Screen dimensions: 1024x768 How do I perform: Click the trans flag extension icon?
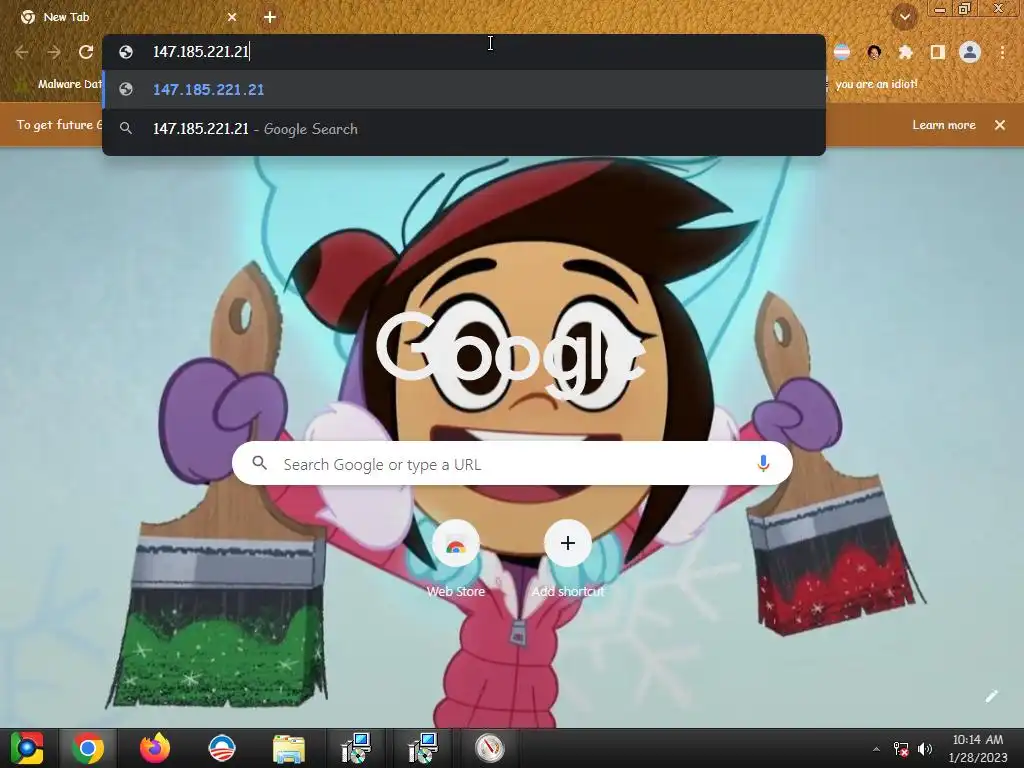tap(842, 52)
